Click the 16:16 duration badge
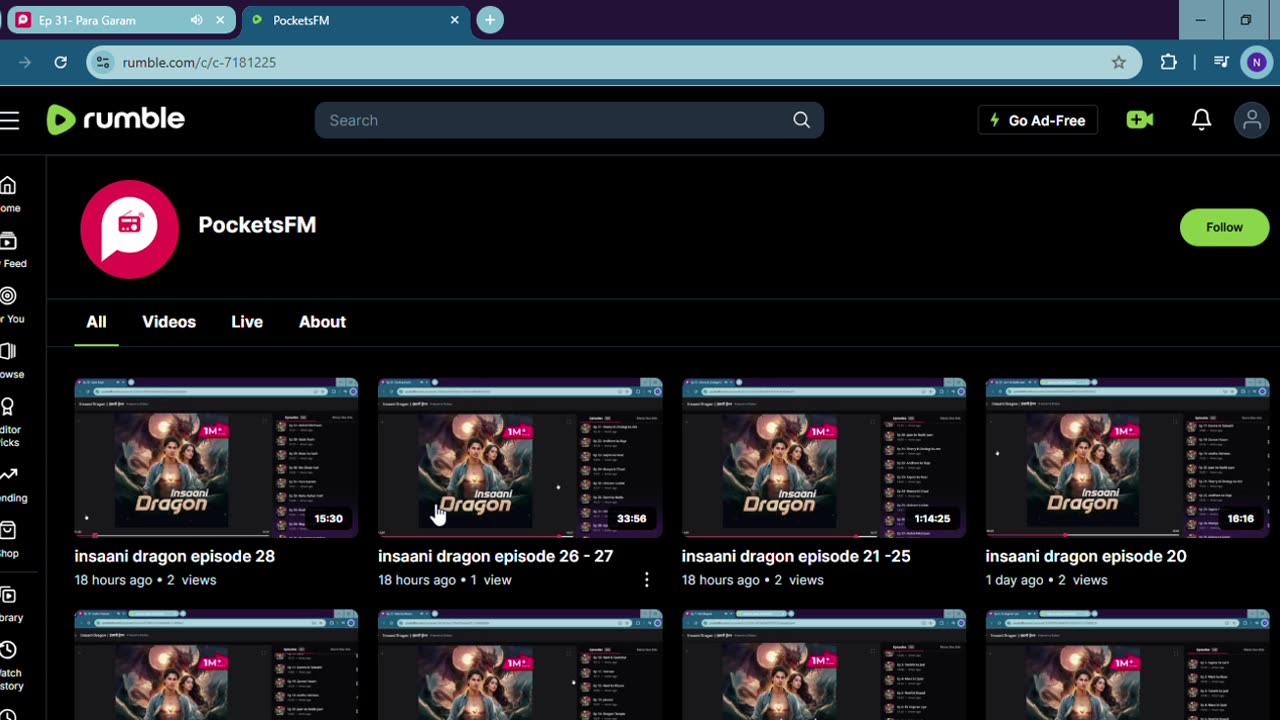This screenshot has height=720, width=1280. point(1240,518)
